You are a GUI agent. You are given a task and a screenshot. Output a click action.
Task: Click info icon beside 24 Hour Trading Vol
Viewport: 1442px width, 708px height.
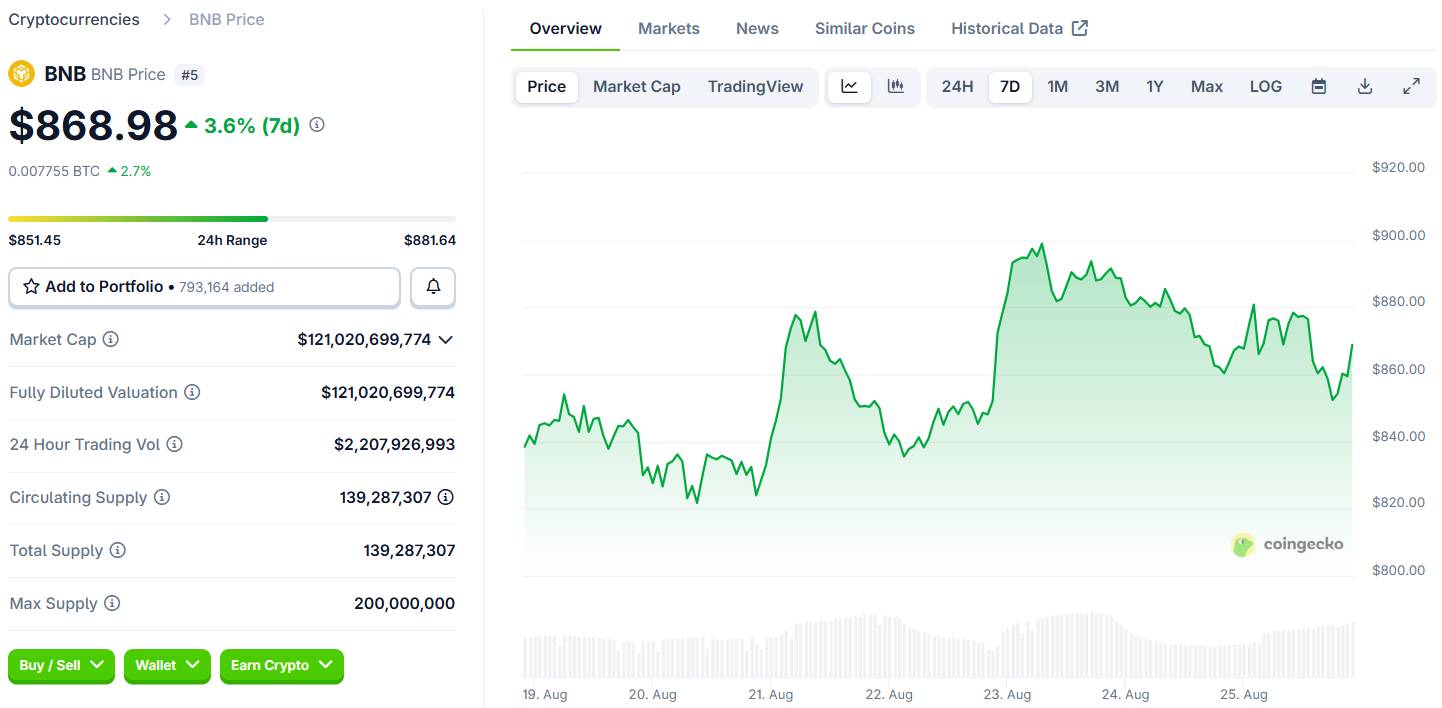click(x=174, y=445)
